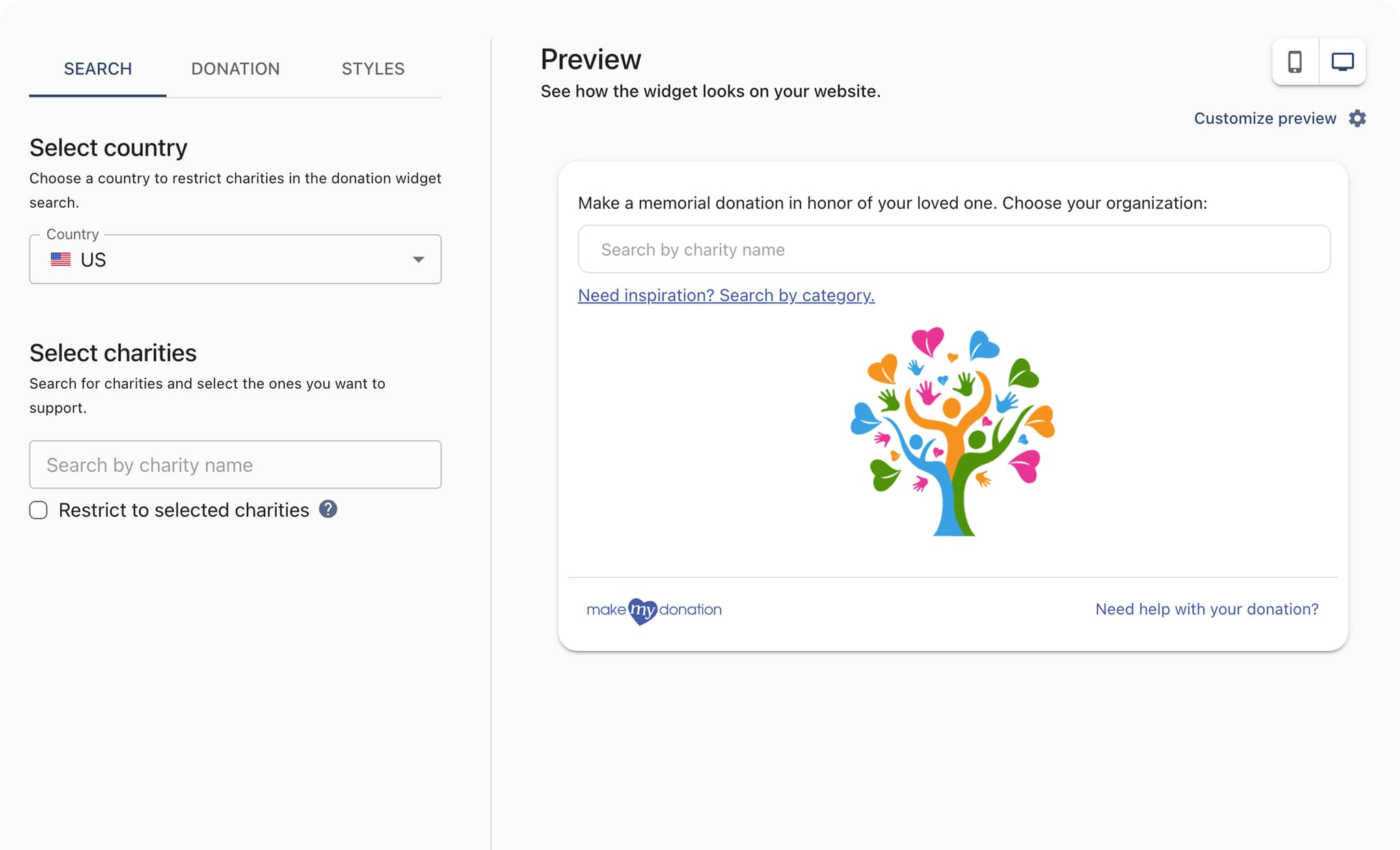Viewport: 1400px width, 850px height.
Task: Open the Styles tab
Action: click(373, 68)
